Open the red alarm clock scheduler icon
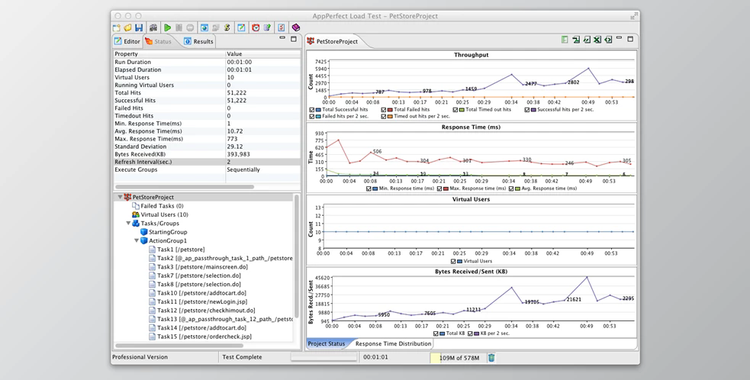The width and height of the screenshot is (750, 380). point(256,28)
